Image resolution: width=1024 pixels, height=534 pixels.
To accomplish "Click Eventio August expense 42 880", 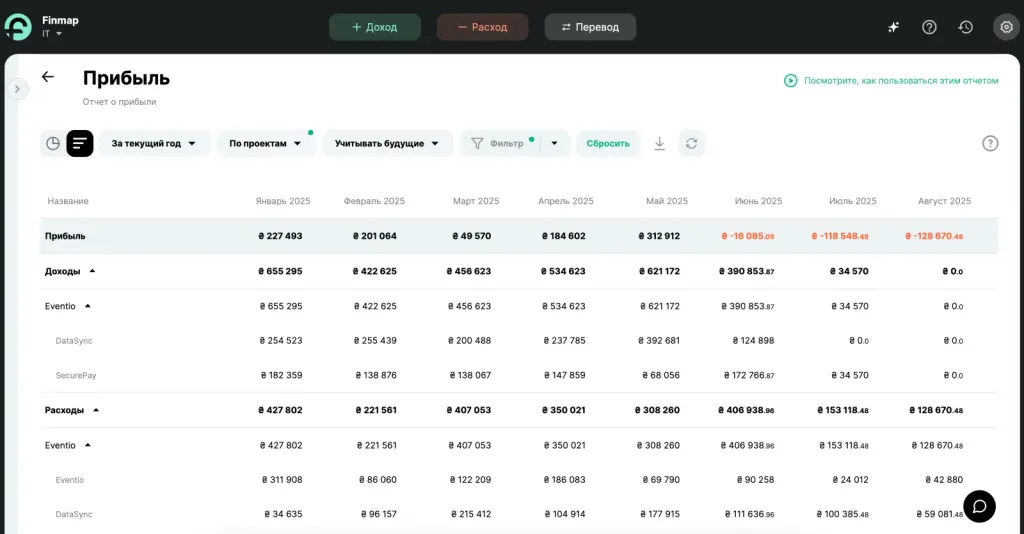I will 944,480.
